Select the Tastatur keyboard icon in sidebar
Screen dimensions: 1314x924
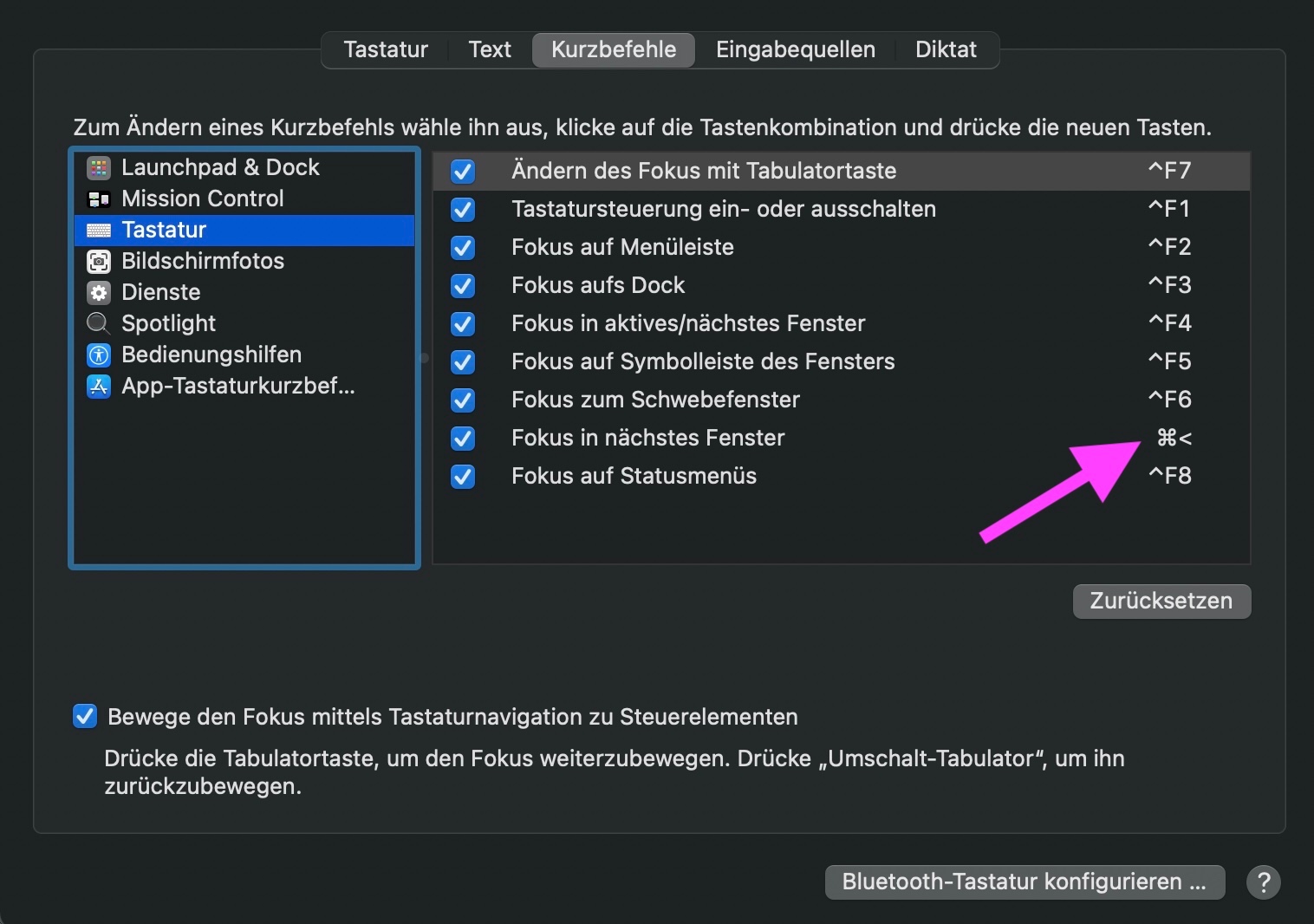(99, 230)
